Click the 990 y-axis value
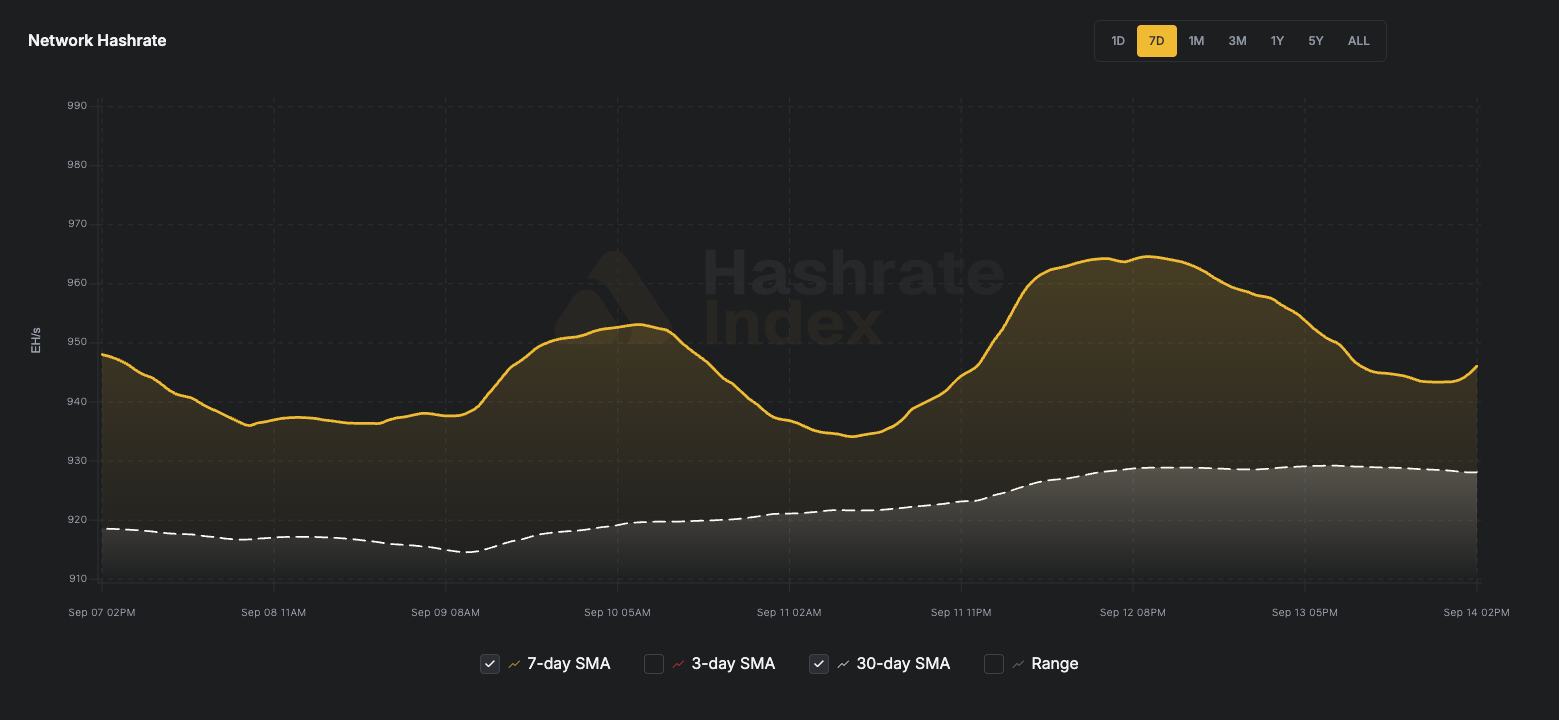This screenshot has height=720, width=1559. click(78, 106)
